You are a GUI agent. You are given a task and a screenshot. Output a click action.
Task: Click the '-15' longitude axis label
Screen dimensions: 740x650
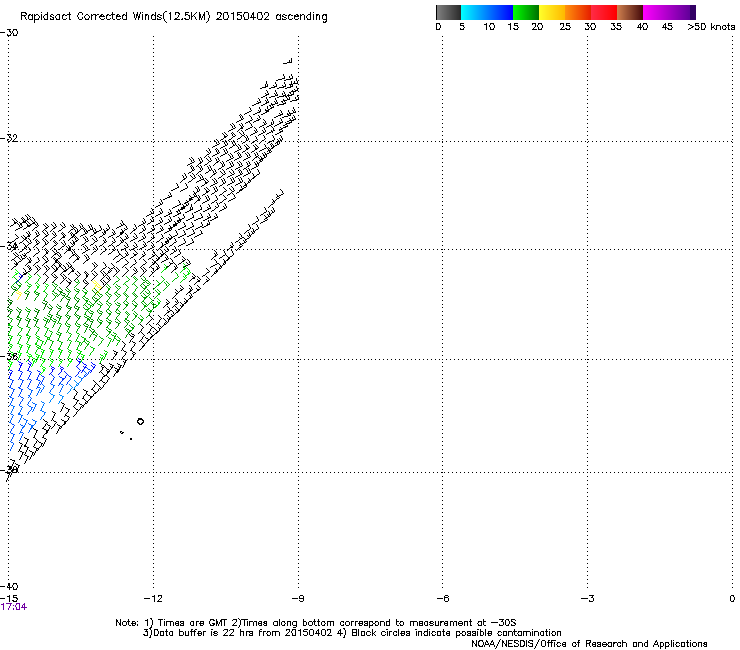tap(9, 598)
